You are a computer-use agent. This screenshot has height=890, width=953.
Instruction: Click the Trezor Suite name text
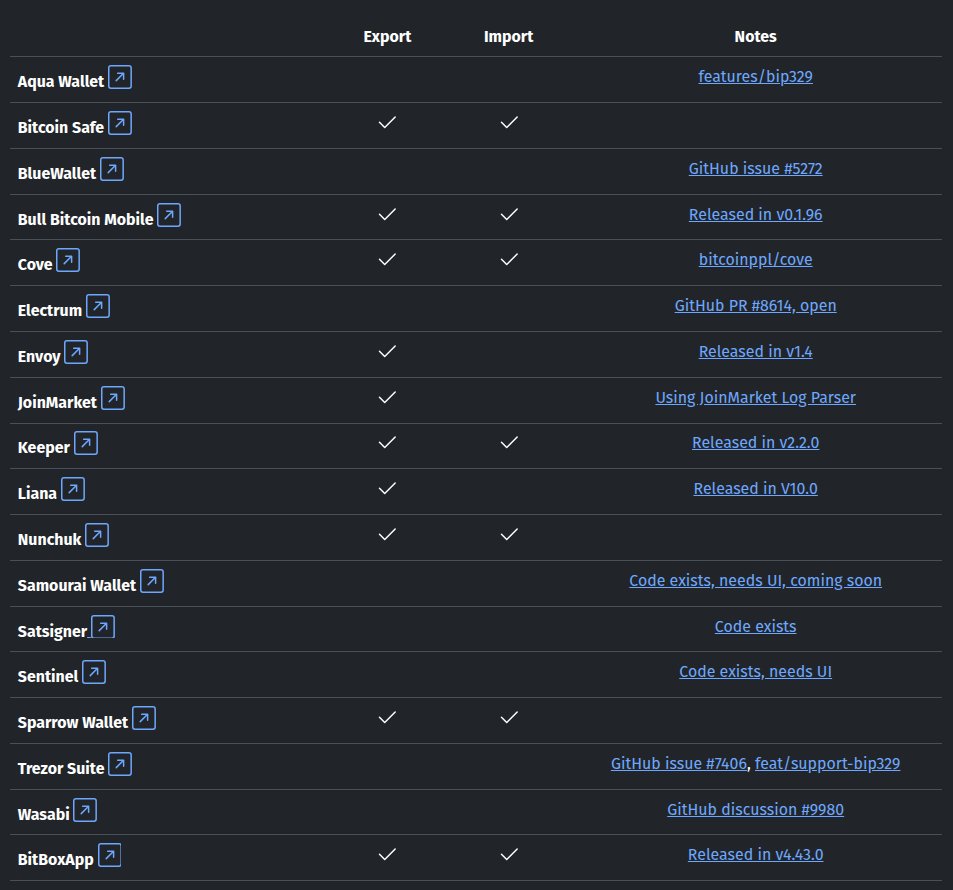coord(61,768)
